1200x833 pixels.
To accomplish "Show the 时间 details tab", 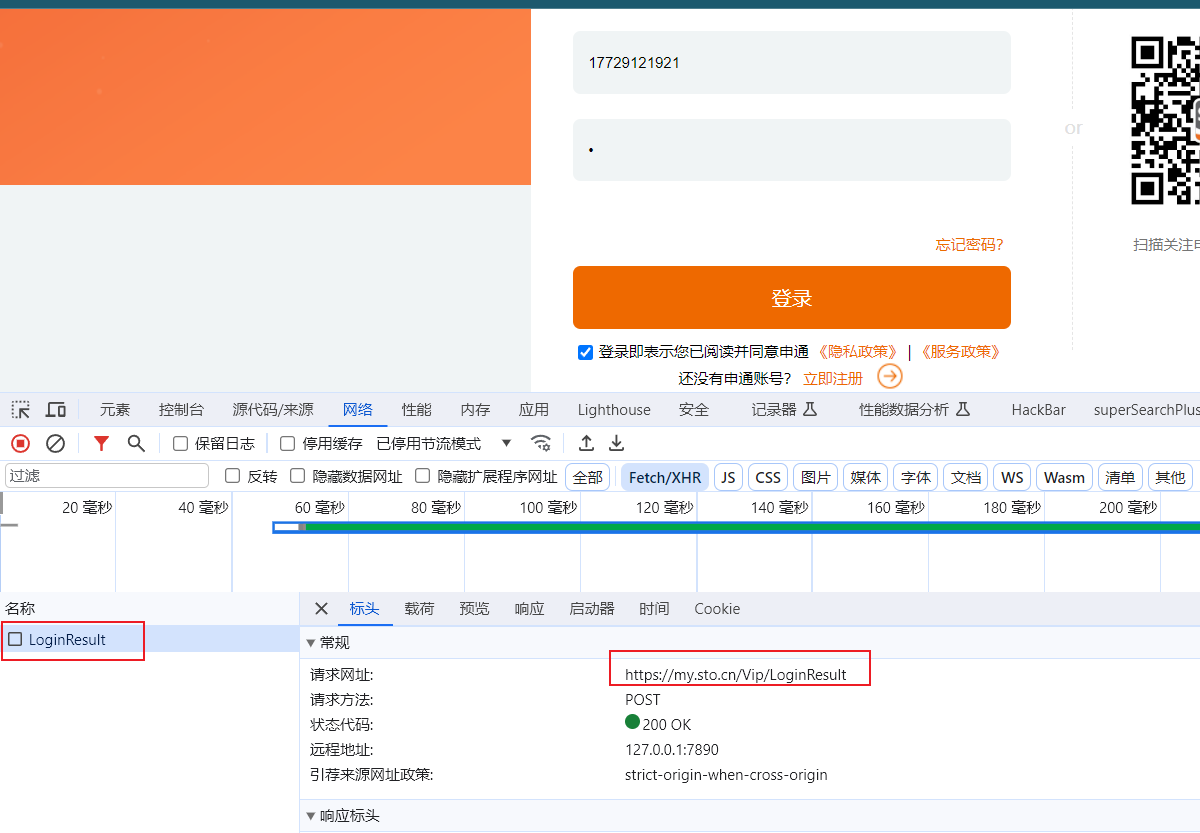I will 654,608.
